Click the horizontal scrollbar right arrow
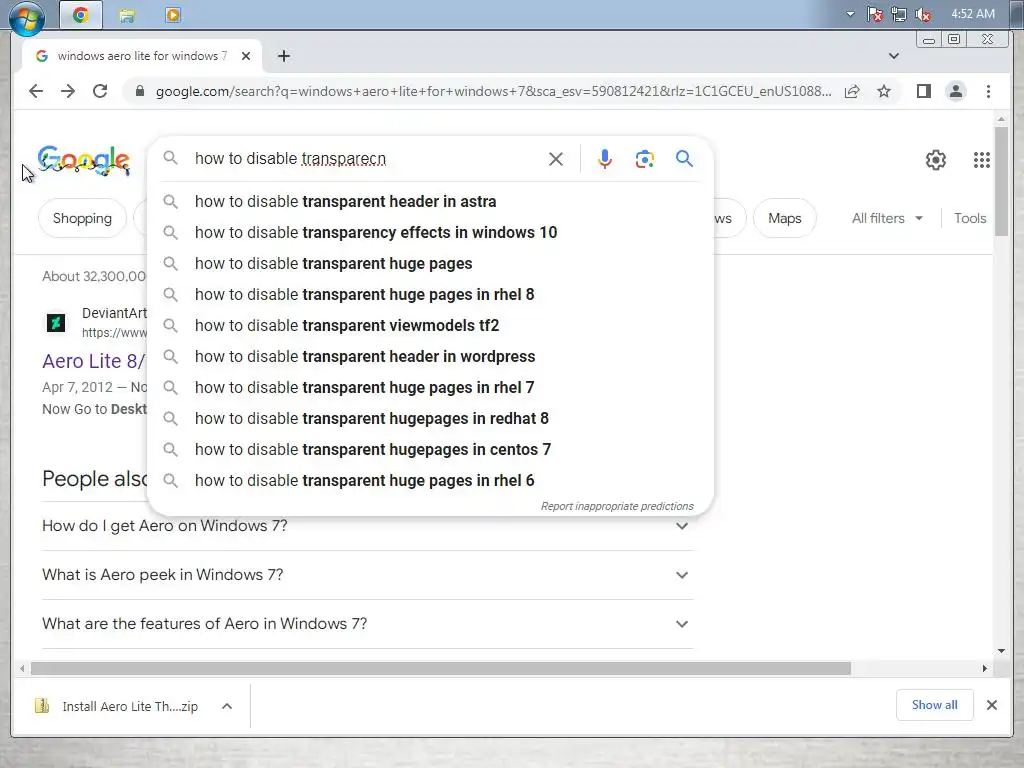The height and width of the screenshot is (768, 1024). click(985, 669)
